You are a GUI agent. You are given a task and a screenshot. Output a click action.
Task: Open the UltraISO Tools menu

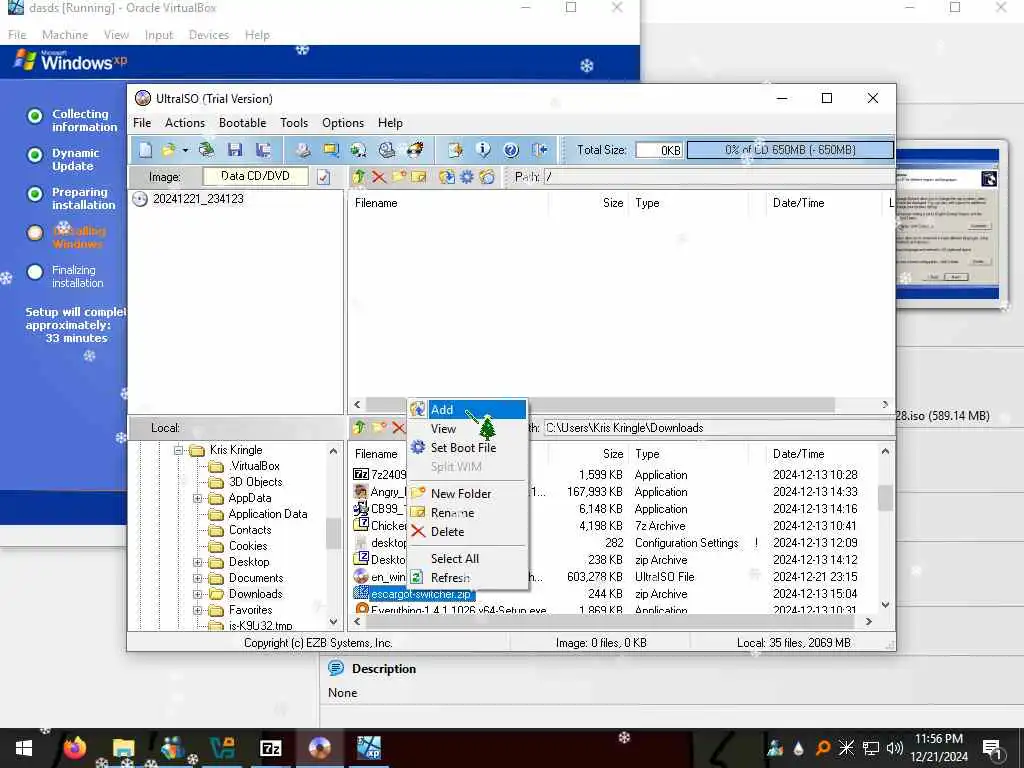pos(294,123)
